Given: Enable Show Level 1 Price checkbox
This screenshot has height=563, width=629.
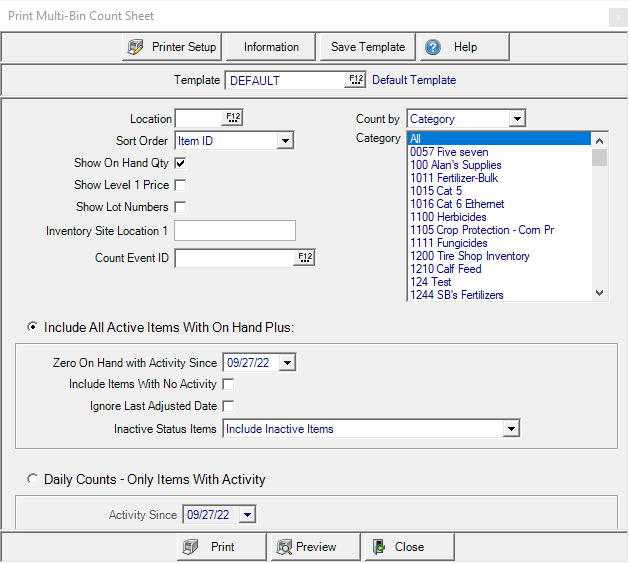Looking at the screenshot, I should 180,185.
